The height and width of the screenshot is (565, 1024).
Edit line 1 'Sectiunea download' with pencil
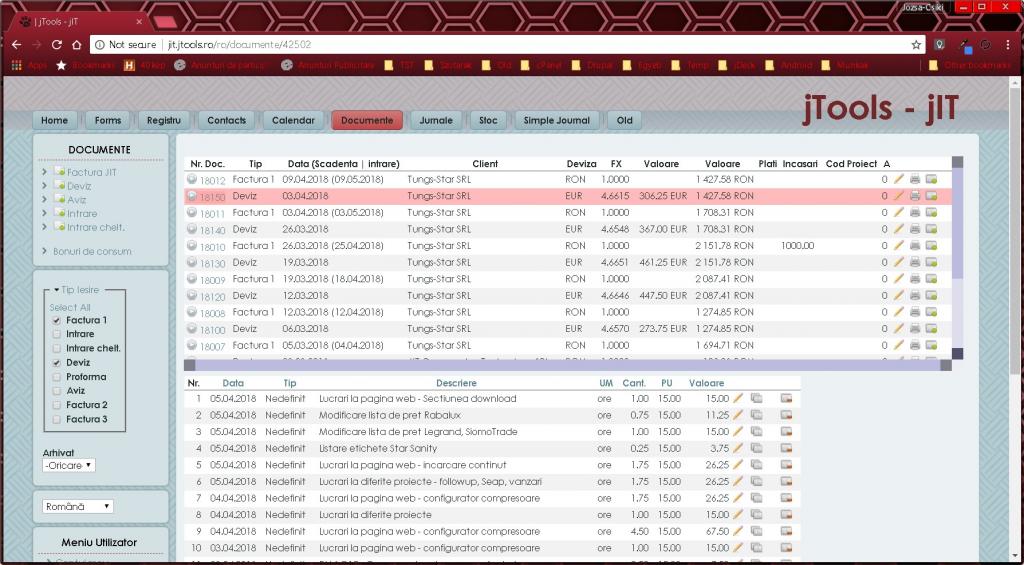[738, 399]
